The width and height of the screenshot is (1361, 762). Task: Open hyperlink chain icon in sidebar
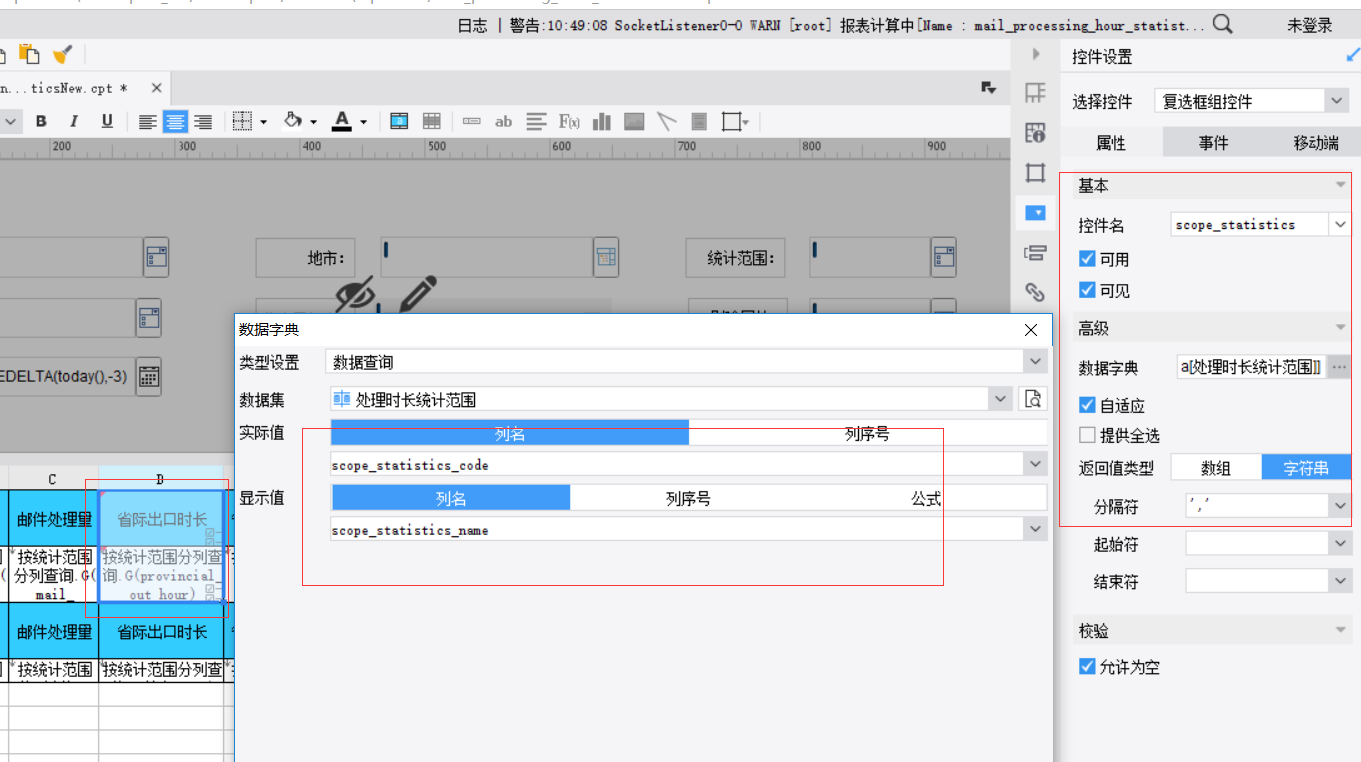1035,292
